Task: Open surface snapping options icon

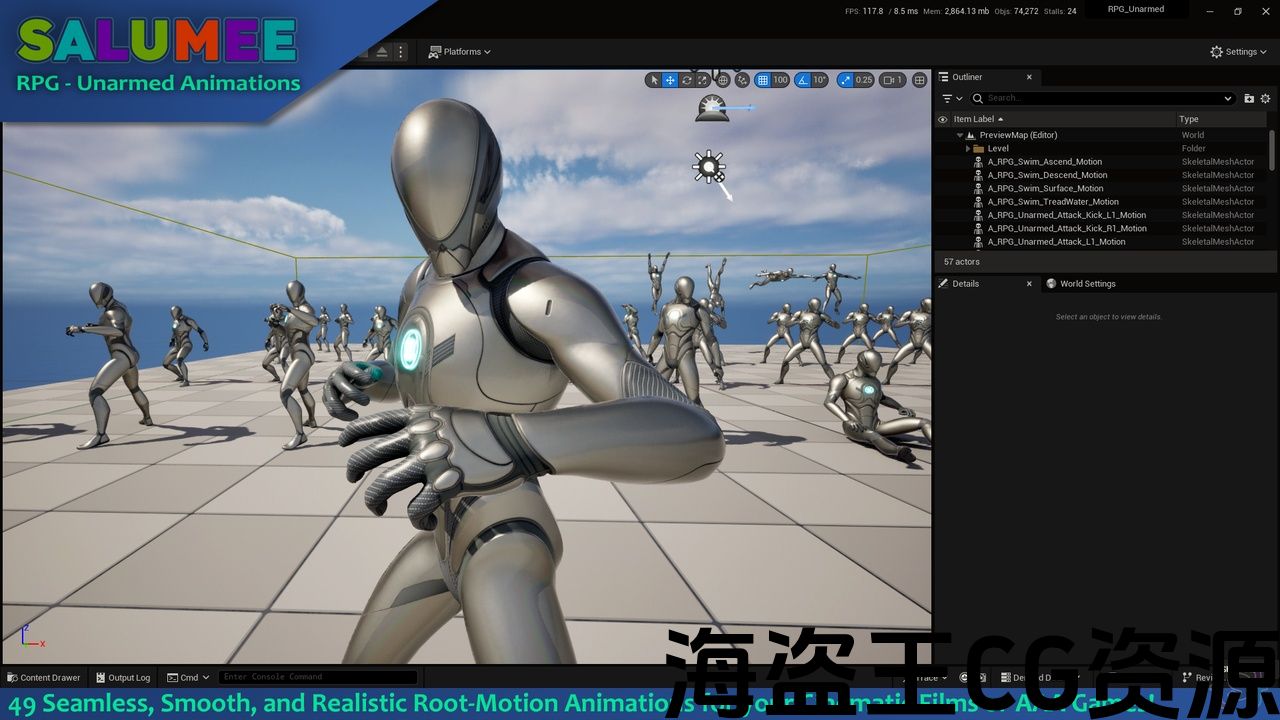Action: [x=742, y=80]
